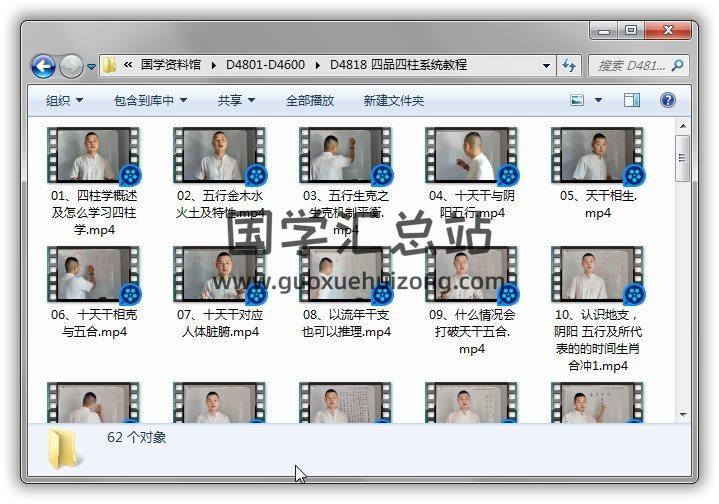The image size is (719, 504).
Task: Click the Forward navigation arrow
Action: tap(72, 66)
